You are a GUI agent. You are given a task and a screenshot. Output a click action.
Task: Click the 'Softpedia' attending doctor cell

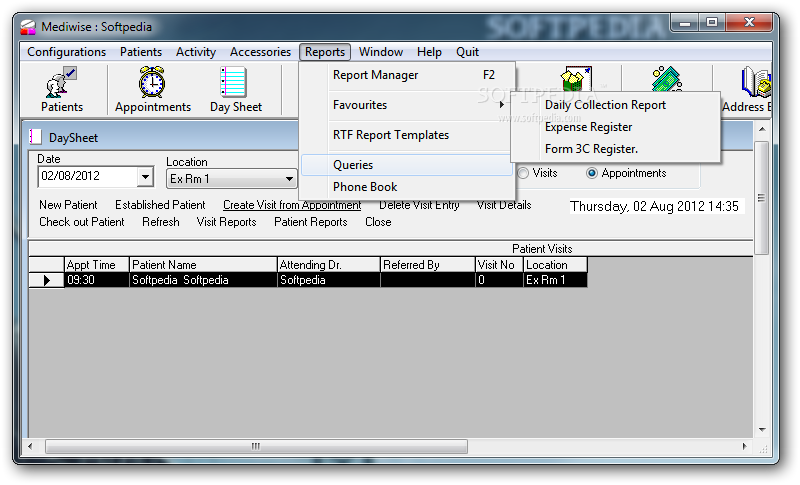pos(329,280)
